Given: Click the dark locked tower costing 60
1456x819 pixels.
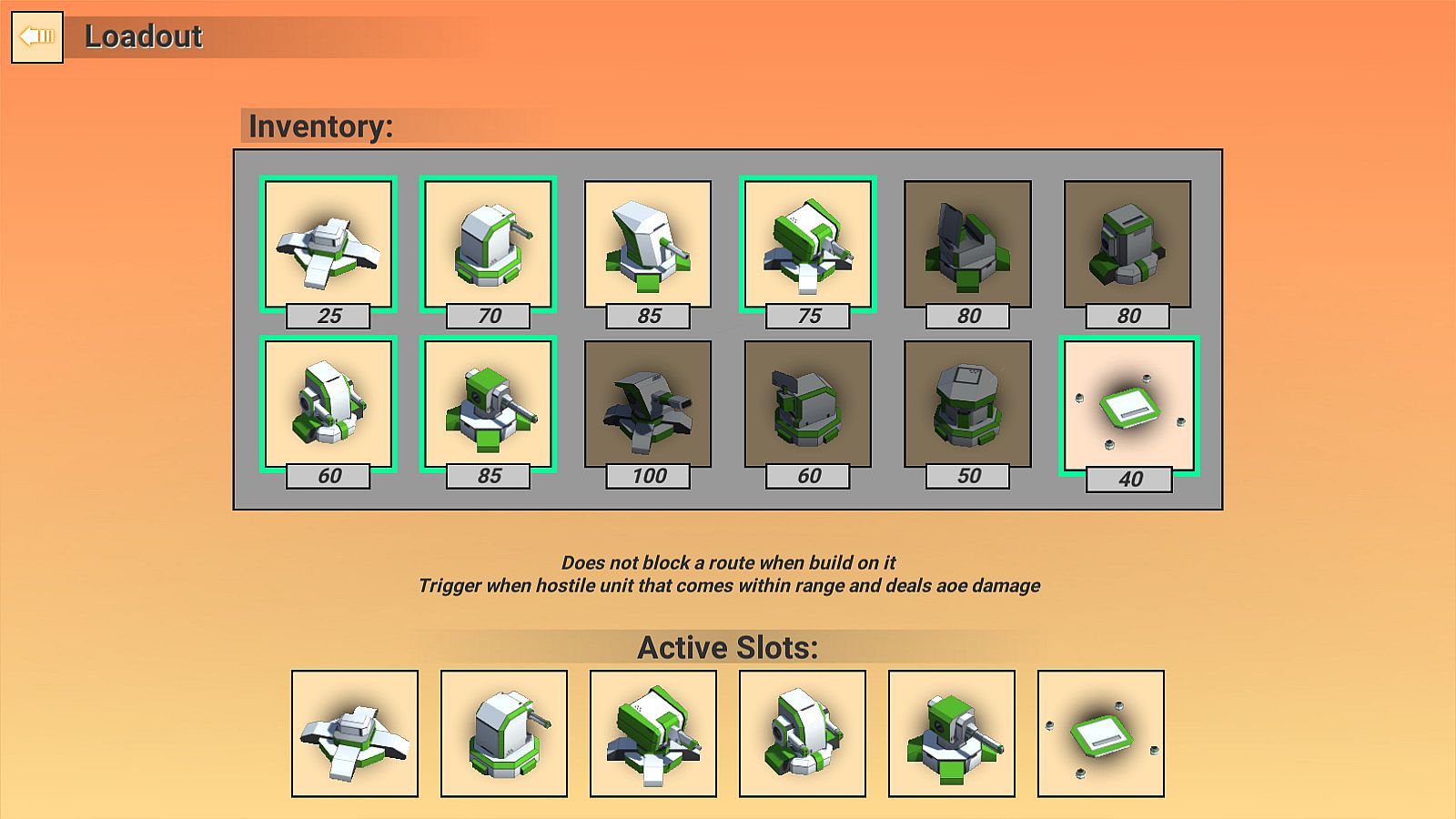Looking at the screenshot, I should (808, 404).
